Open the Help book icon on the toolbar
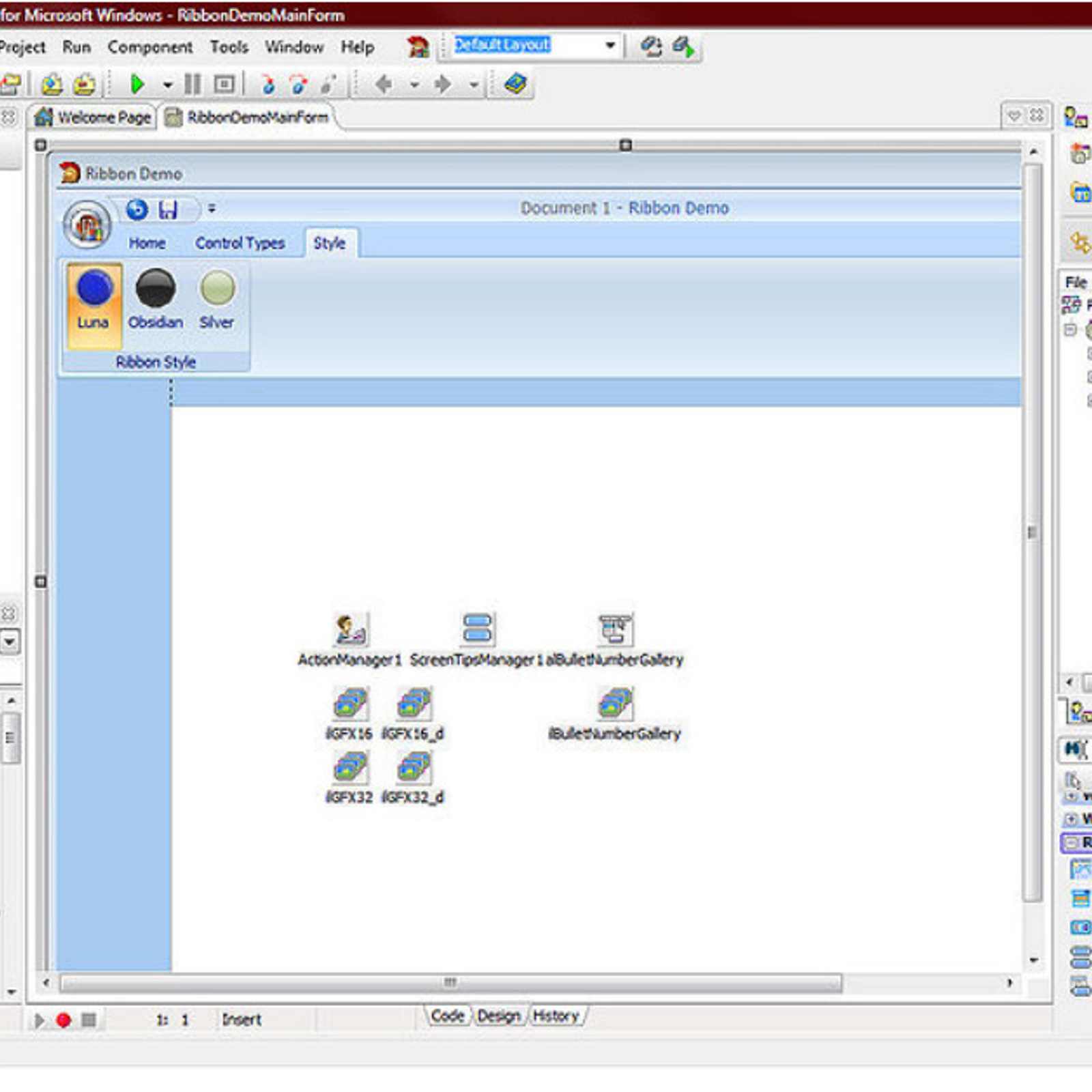 pos(515,83)
